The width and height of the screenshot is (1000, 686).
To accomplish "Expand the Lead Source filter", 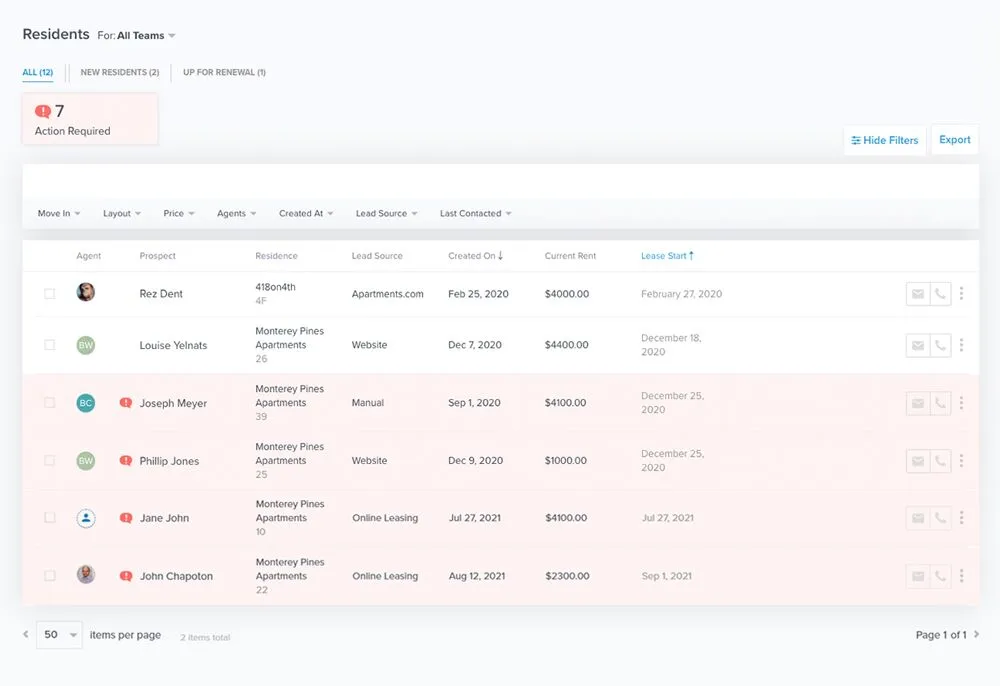I will tap(385, 213).
